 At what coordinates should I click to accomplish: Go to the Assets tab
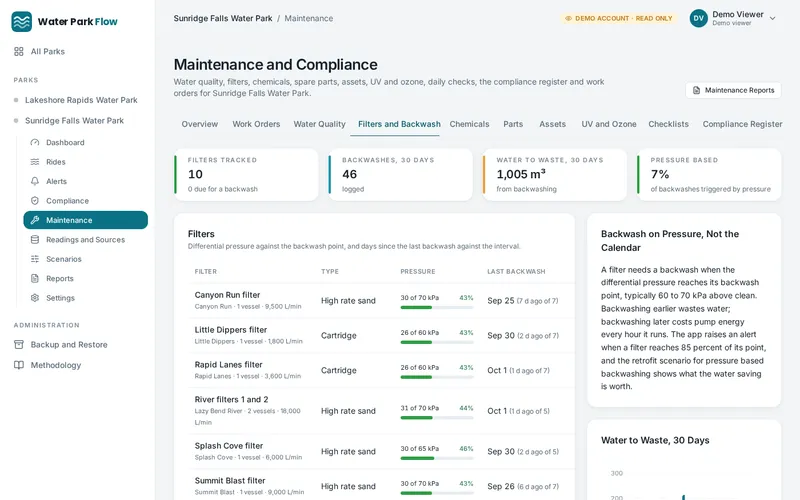[553, 124]
